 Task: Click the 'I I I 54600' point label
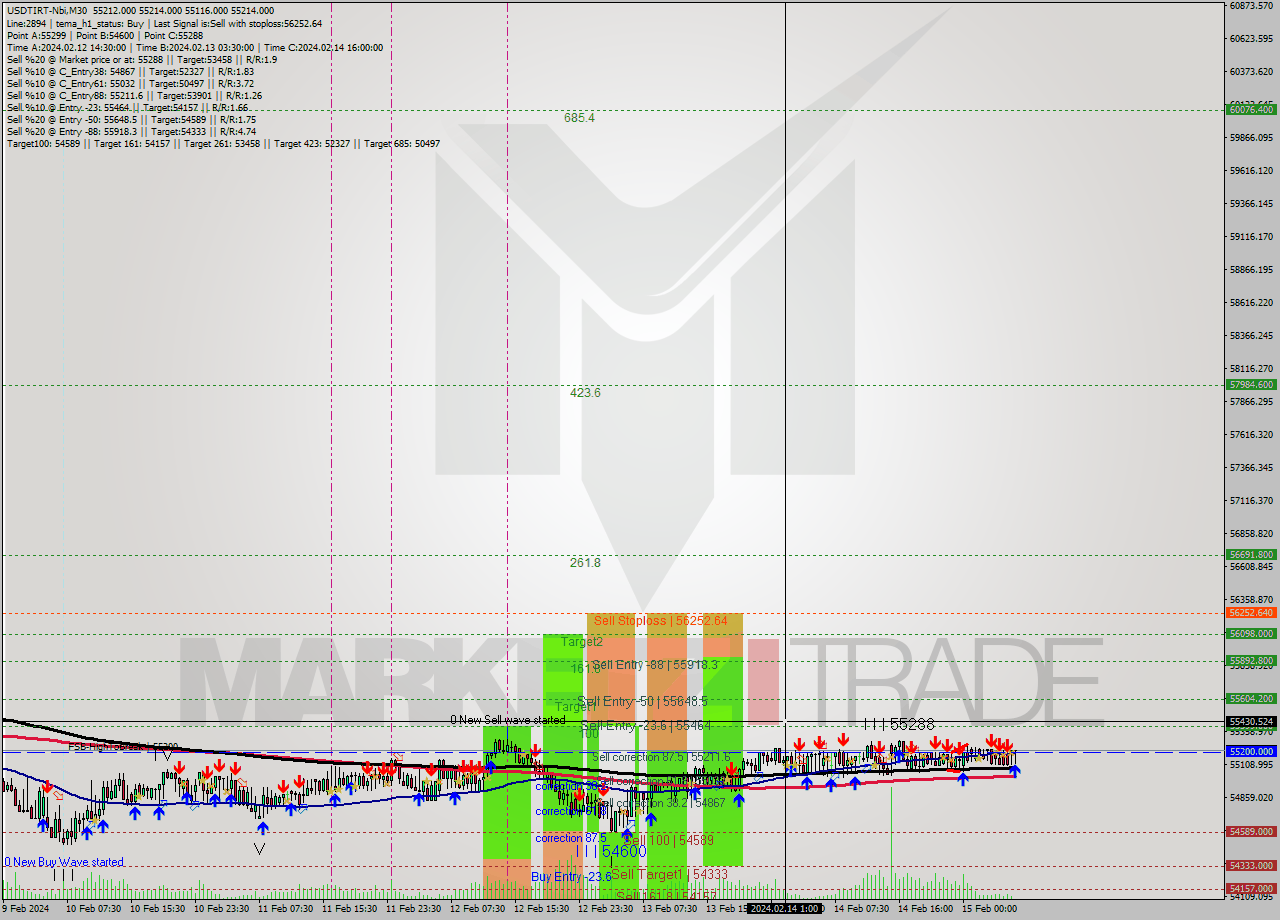pos(611,851)
